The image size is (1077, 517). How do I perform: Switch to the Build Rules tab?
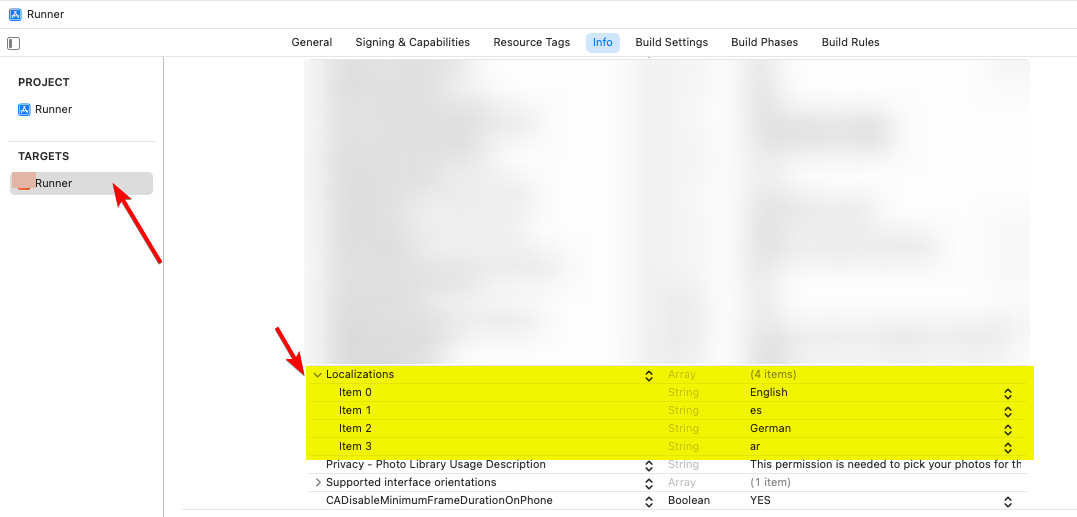pyautogui.click(x=850, y=43)
